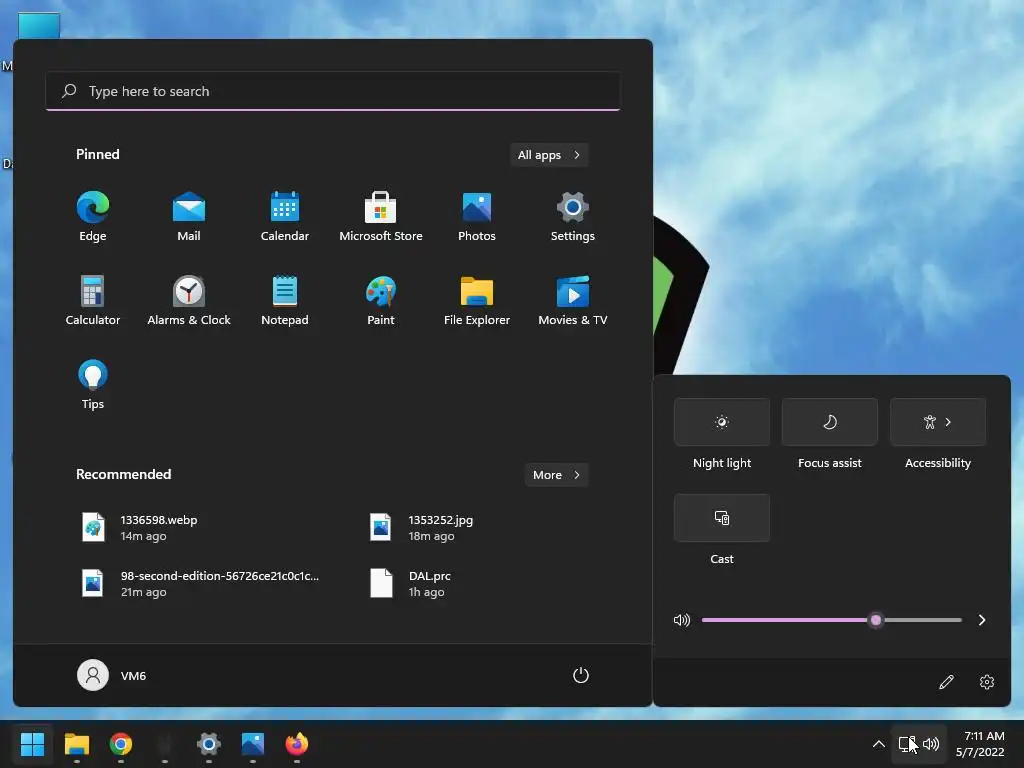Click the Type here to search box
This screenshot has width=1024, height=768.
[x=333, y=91]
